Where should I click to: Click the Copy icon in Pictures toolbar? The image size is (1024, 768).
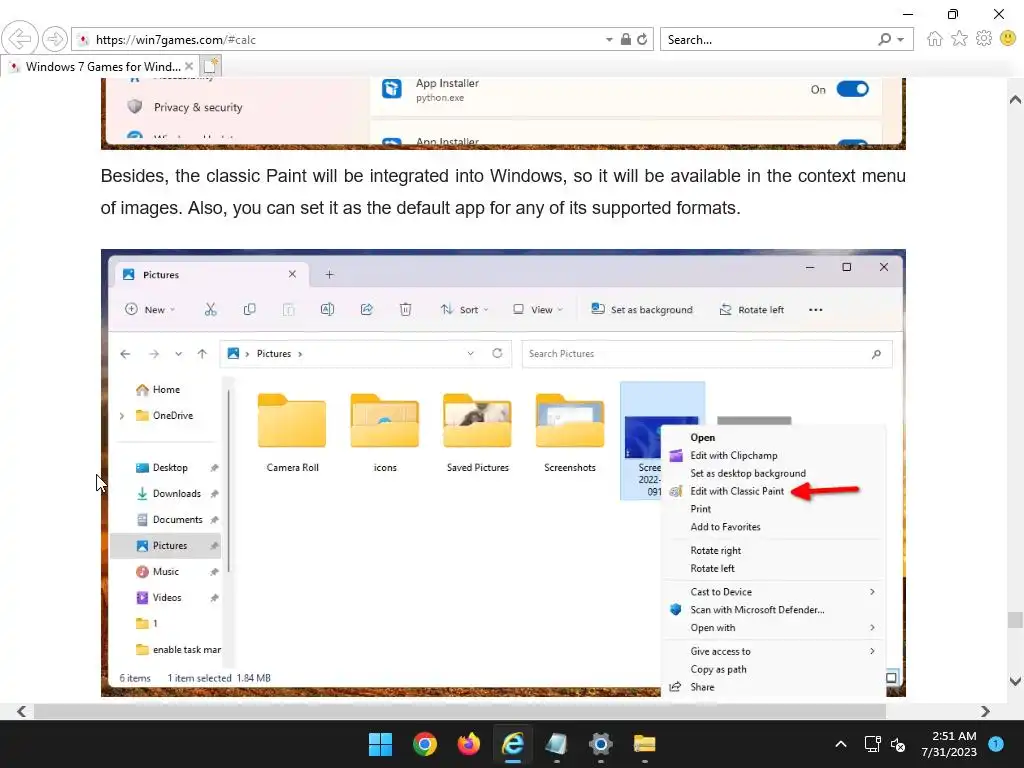pos(249,310)
